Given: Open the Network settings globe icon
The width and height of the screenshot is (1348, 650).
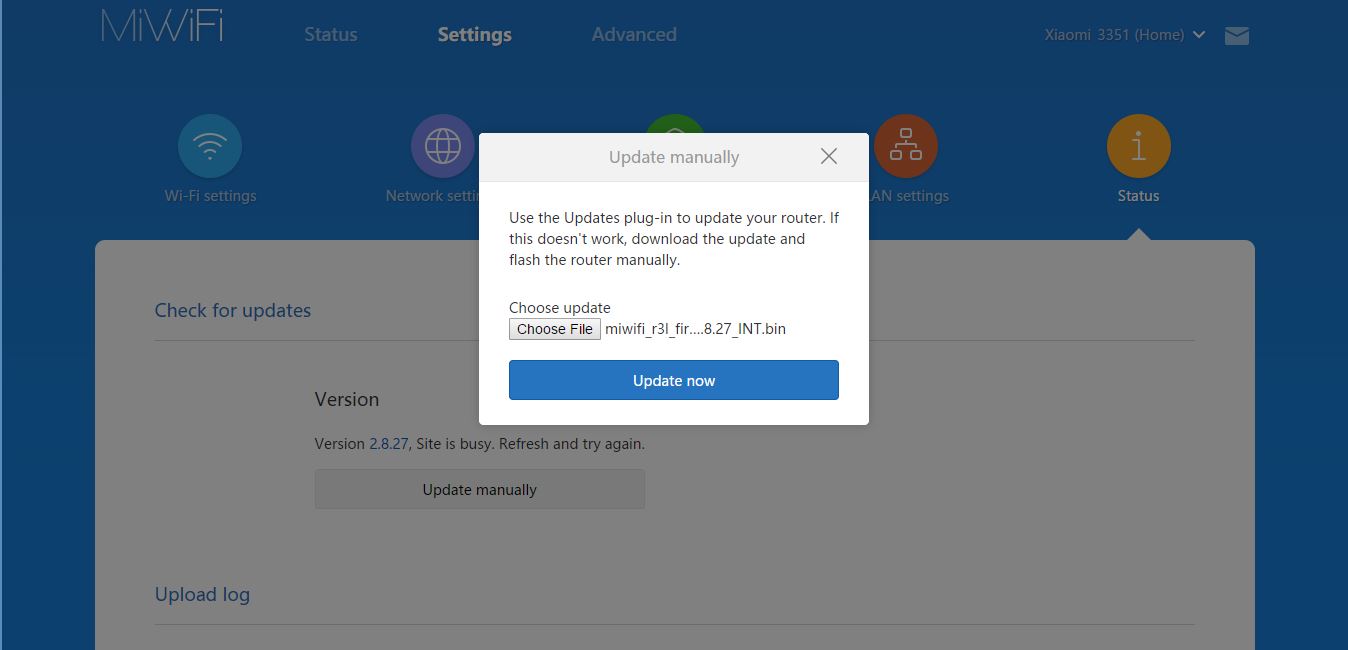Looking at the screenshot, I should click(x=443, y=147).
